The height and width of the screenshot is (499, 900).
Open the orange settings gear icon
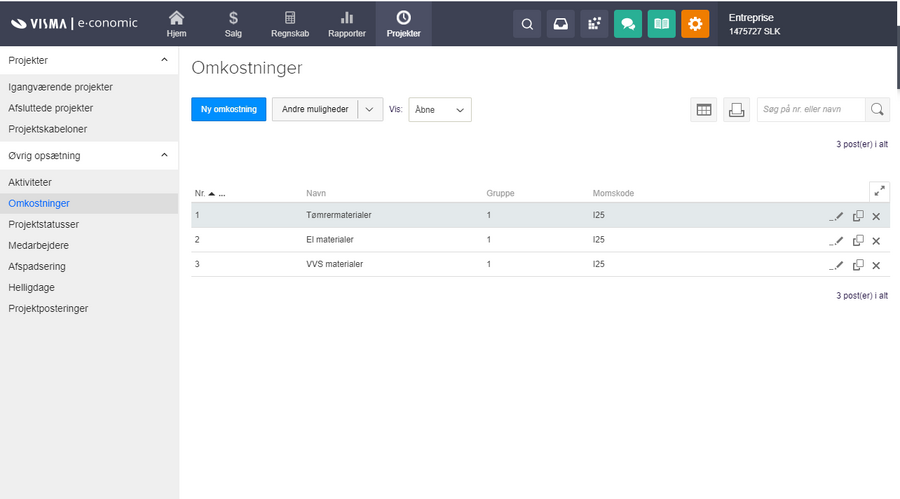tap(695, 24)
